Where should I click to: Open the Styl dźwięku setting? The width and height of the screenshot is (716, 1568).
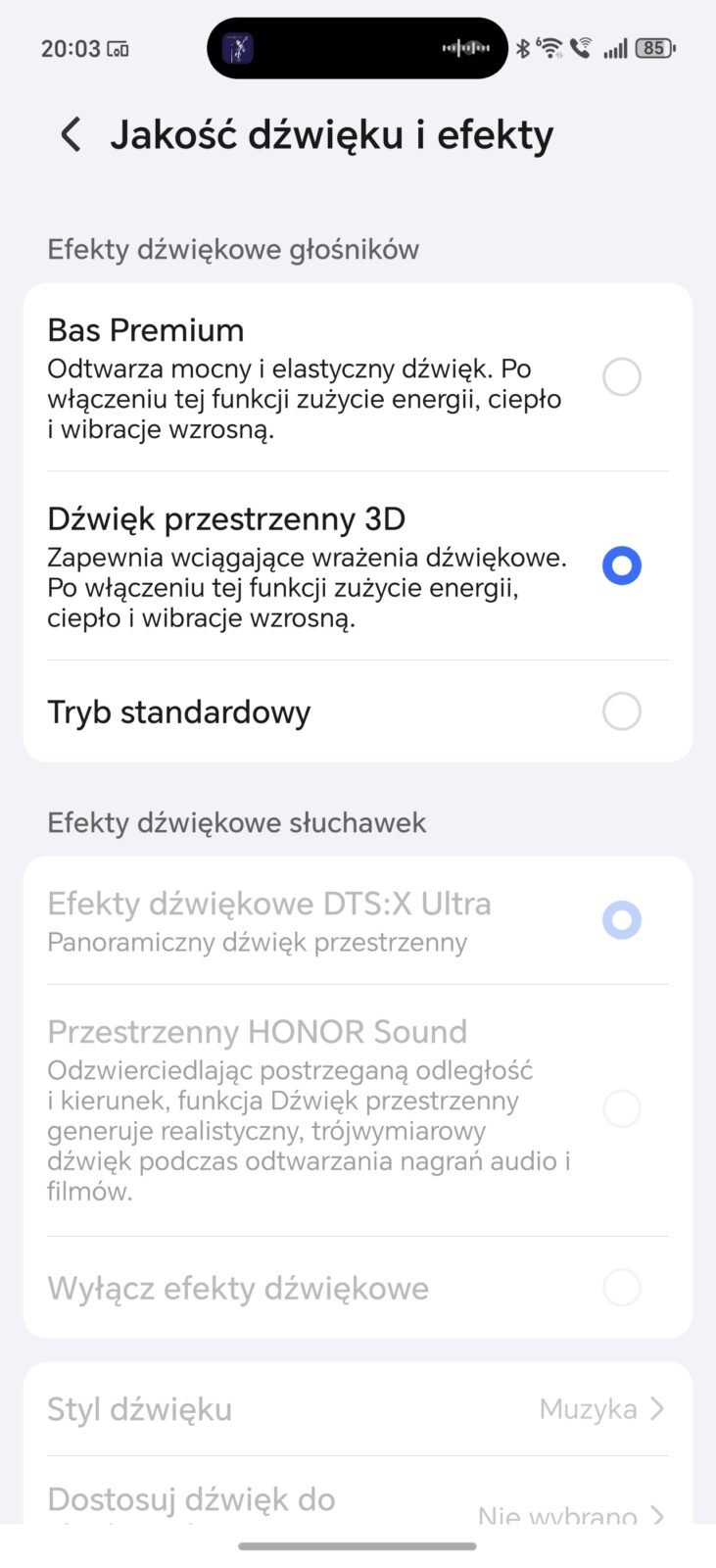[140, 1409]
